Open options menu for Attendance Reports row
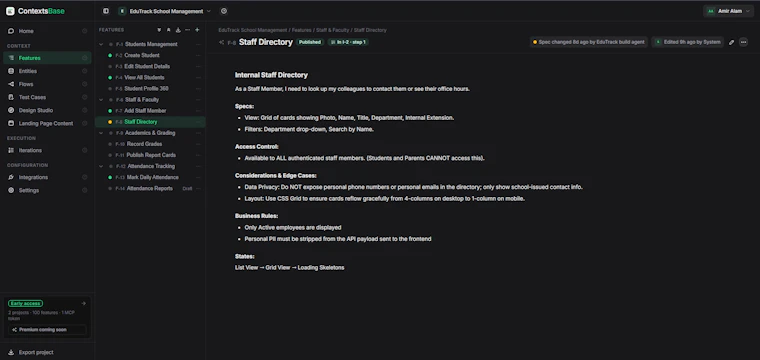The height and width of the screenshot is (360, 760). point(198,188)
